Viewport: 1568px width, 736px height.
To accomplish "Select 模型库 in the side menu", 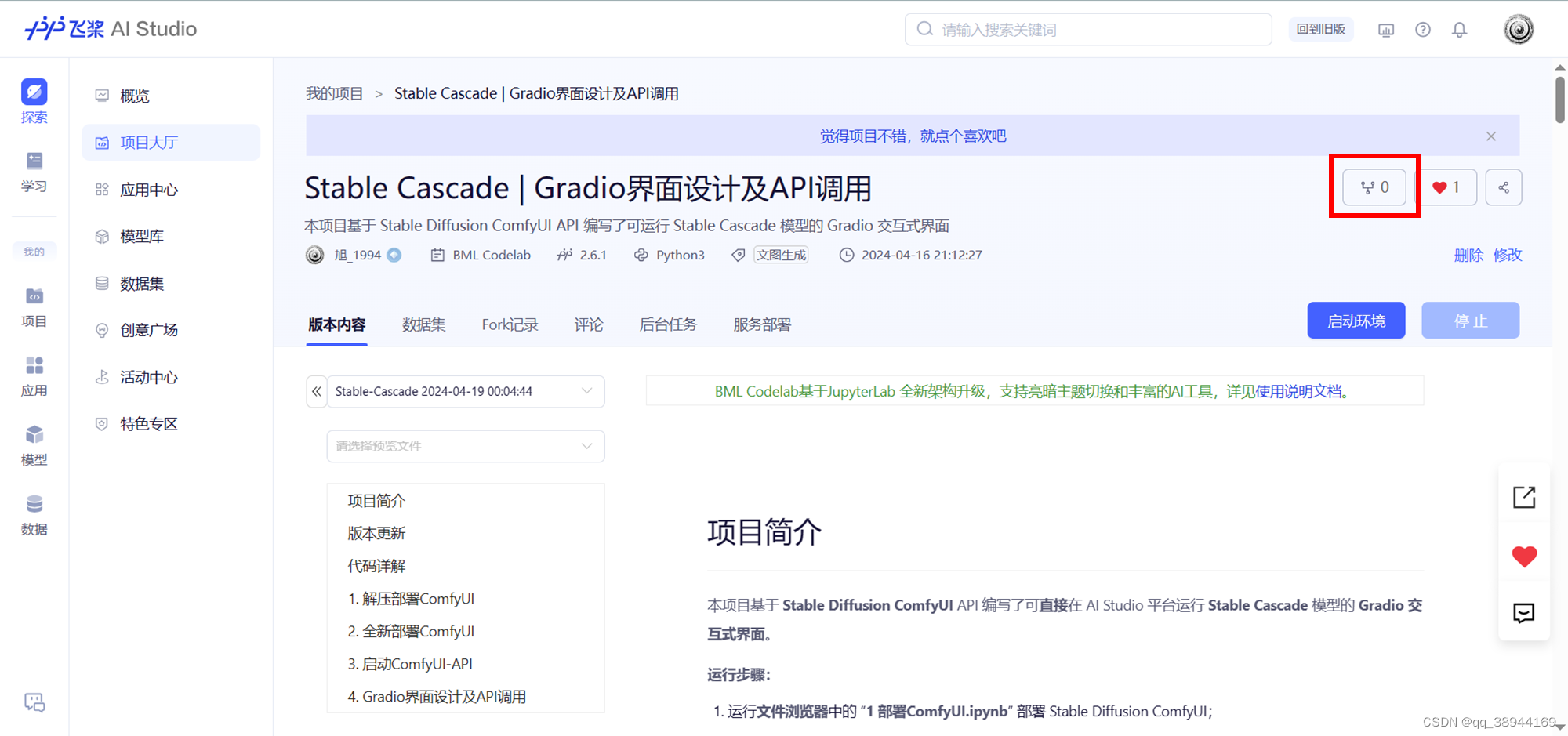I will coord(171,236).
